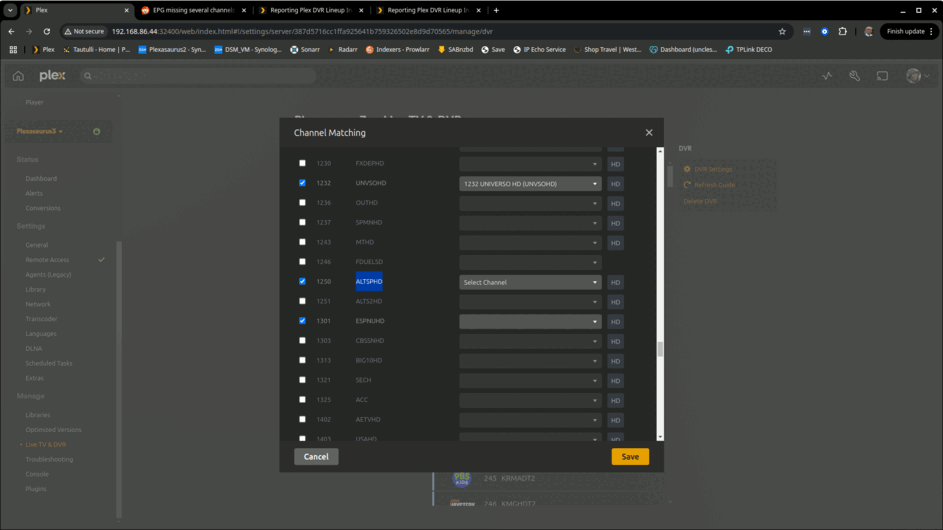Cancel the Channel Matching dialog
The height and width of the screenshot is (530, 943).
(x=316, y=457)
